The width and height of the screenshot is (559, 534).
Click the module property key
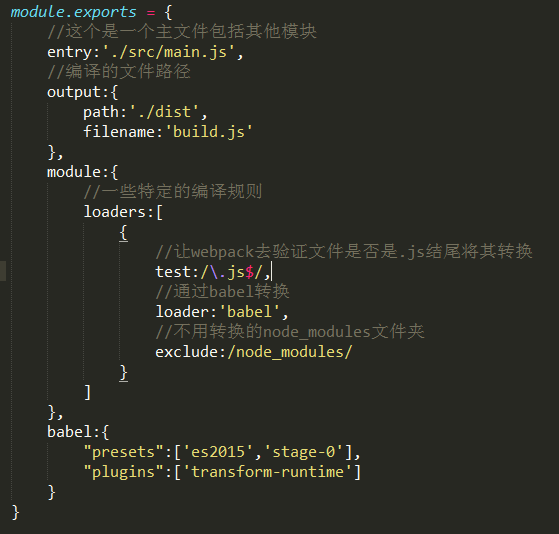coord(74,172)
